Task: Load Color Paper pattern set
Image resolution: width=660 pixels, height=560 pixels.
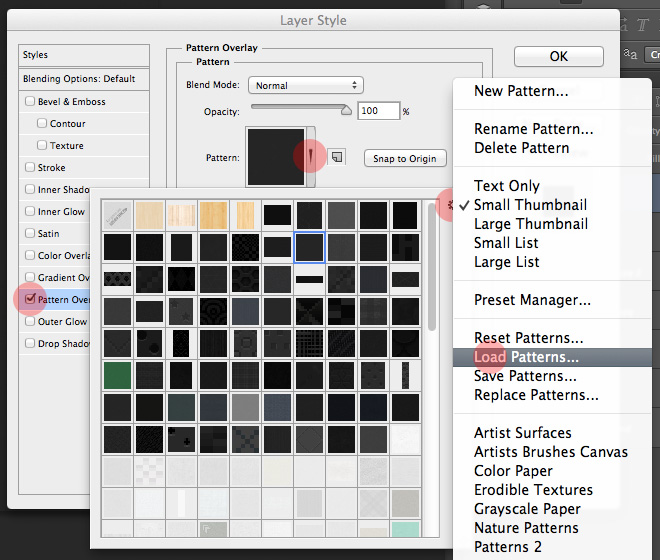Action: point(513,471)
